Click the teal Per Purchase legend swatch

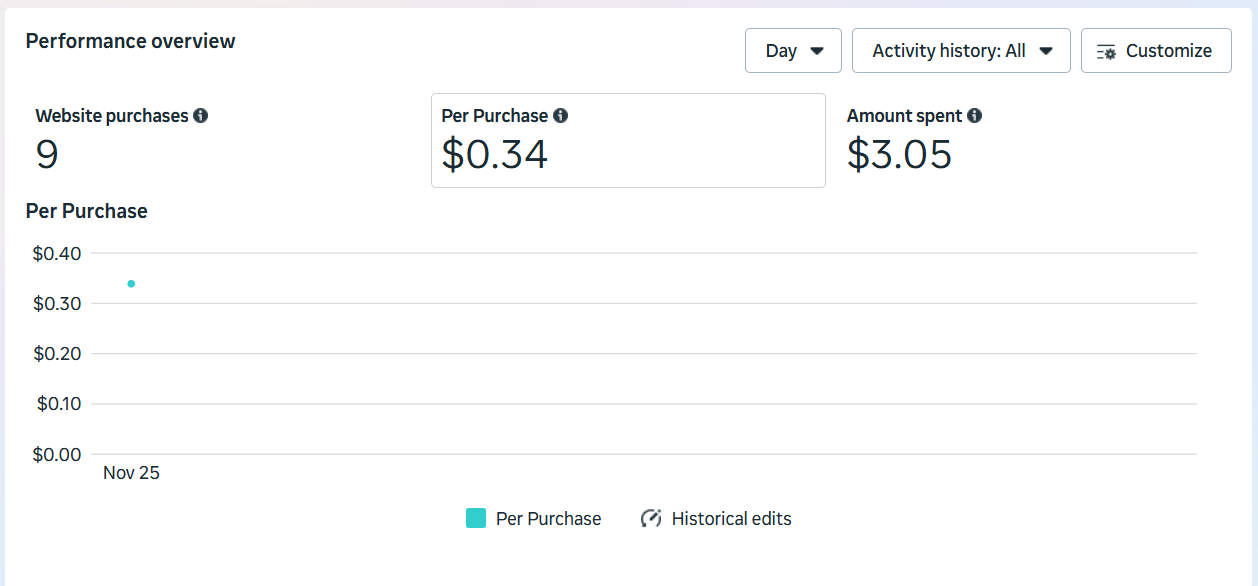coord(476,518)
